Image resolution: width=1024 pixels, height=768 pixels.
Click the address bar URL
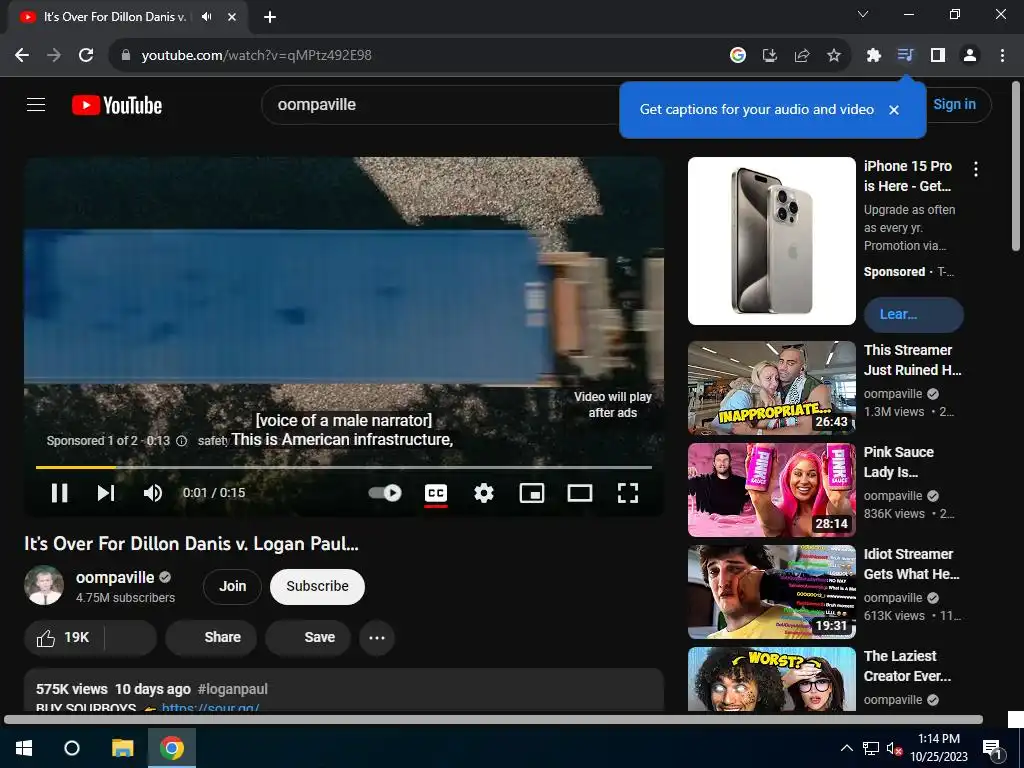(x=257, y=56)
